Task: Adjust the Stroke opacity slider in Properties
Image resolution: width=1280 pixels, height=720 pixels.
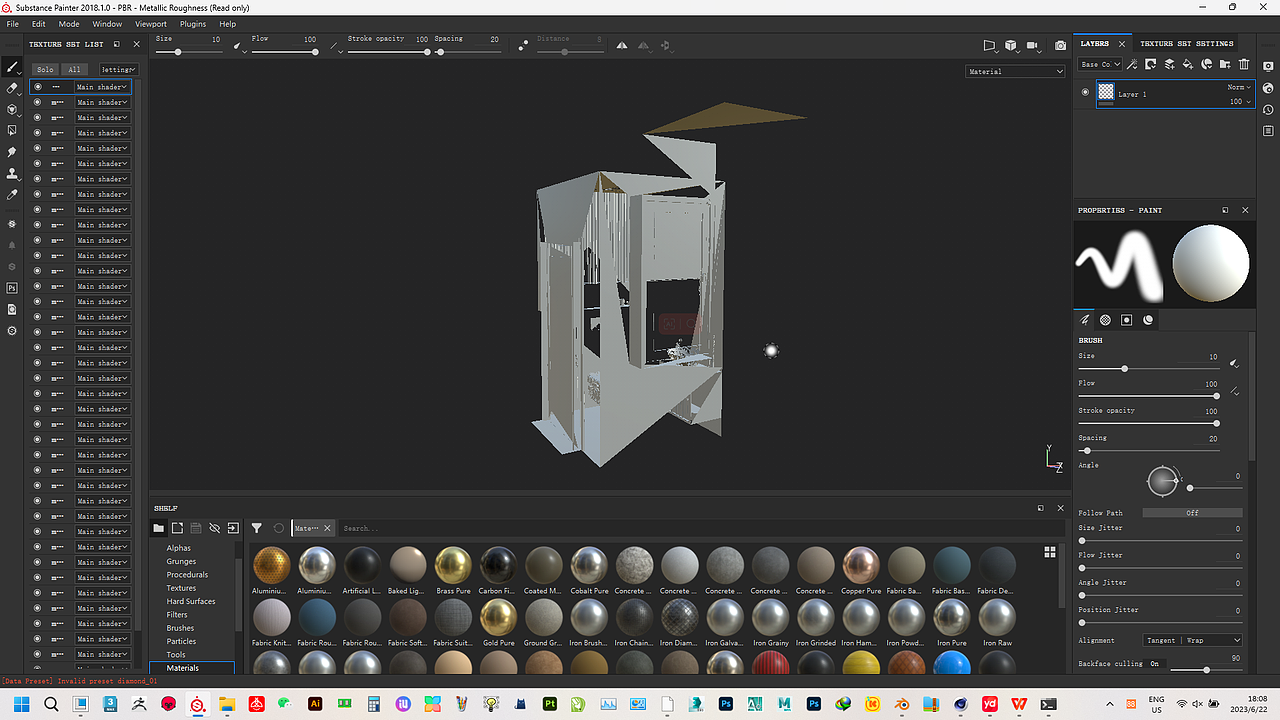Action: click(1148, 423)
